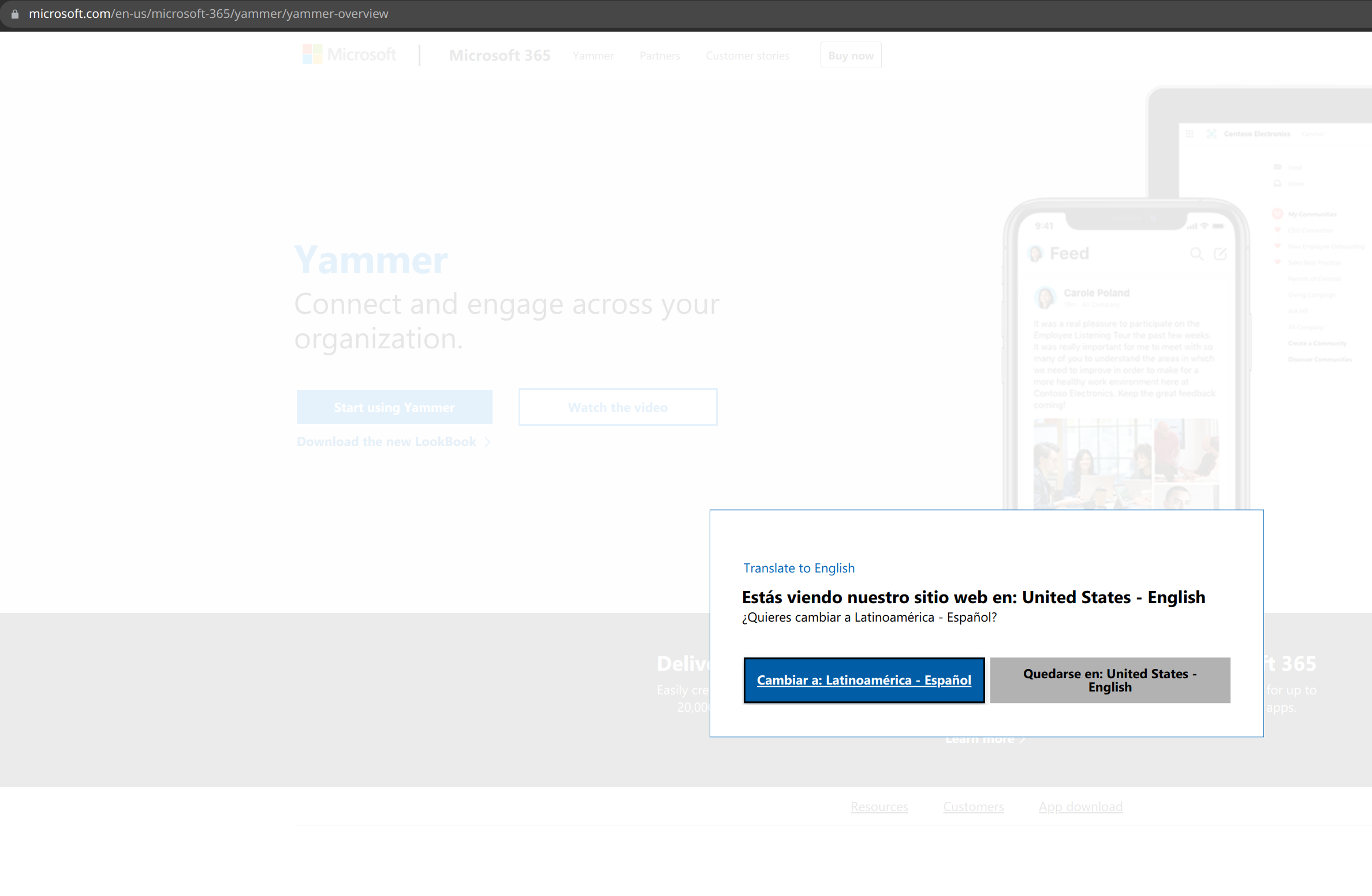Expand the Resources footer section
Screen dimensions: 1372x896
879,806
